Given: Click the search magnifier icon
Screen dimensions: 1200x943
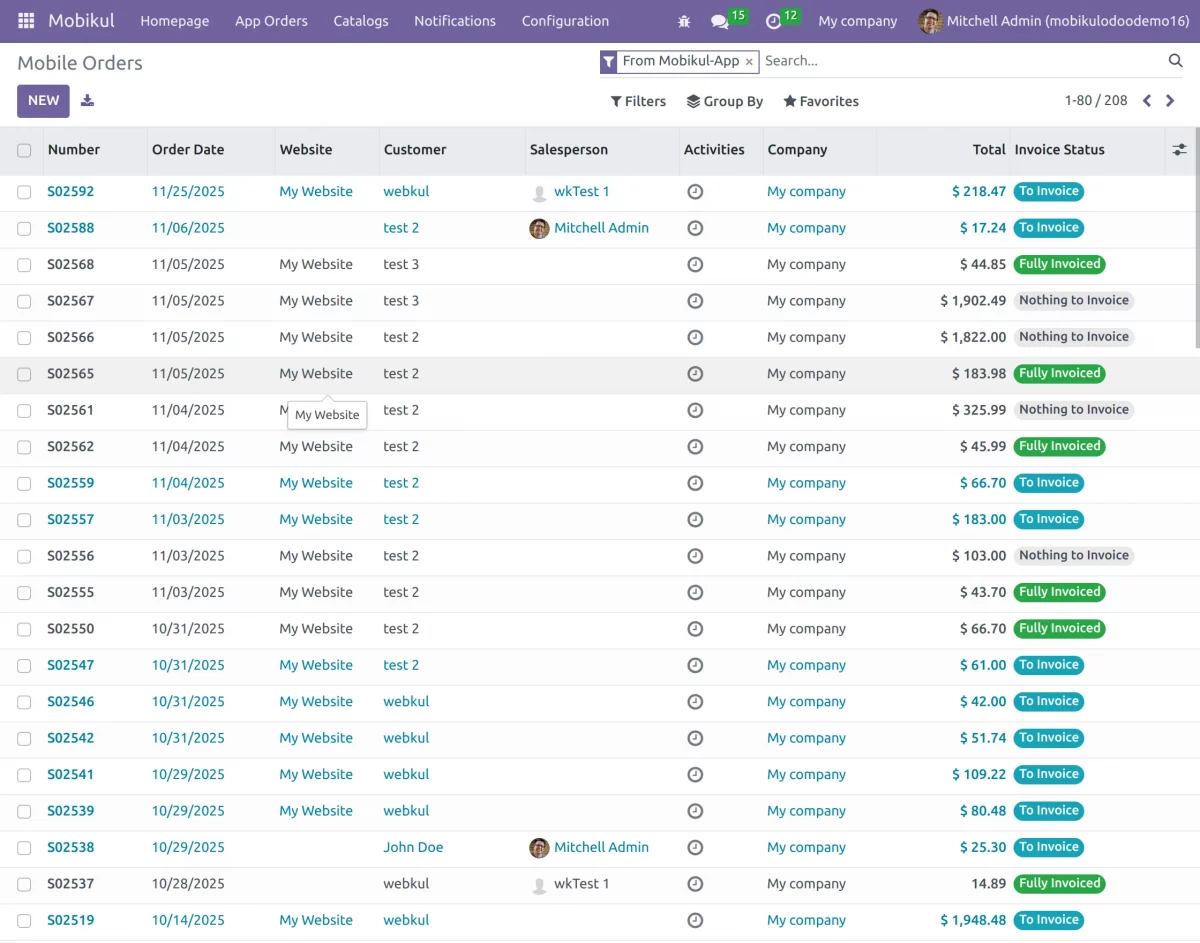Looking at the screenshot, I should tap(1175, 61).
